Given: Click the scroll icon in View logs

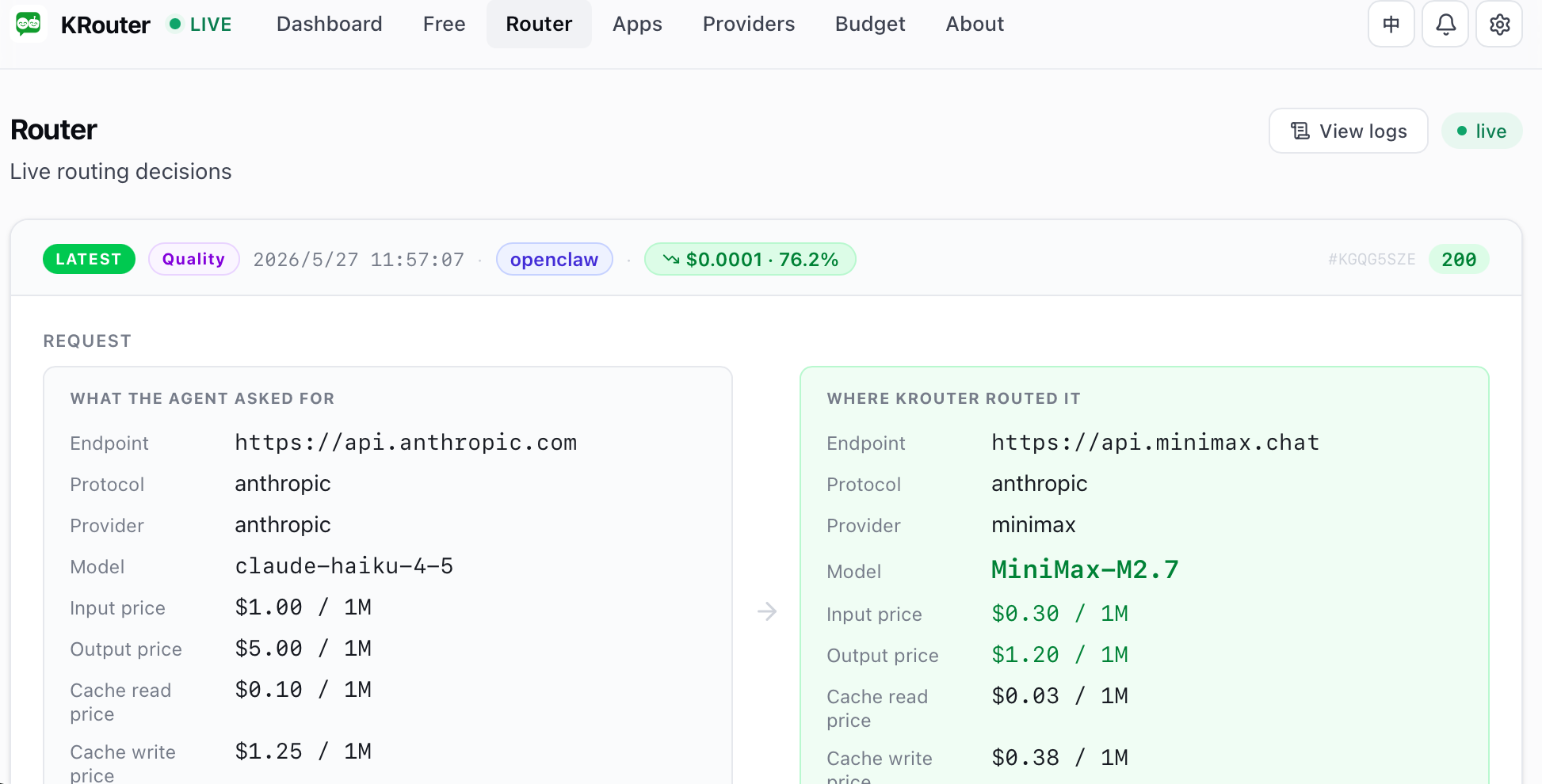Looking at the screenshot, I should (x=1300, y=131).
